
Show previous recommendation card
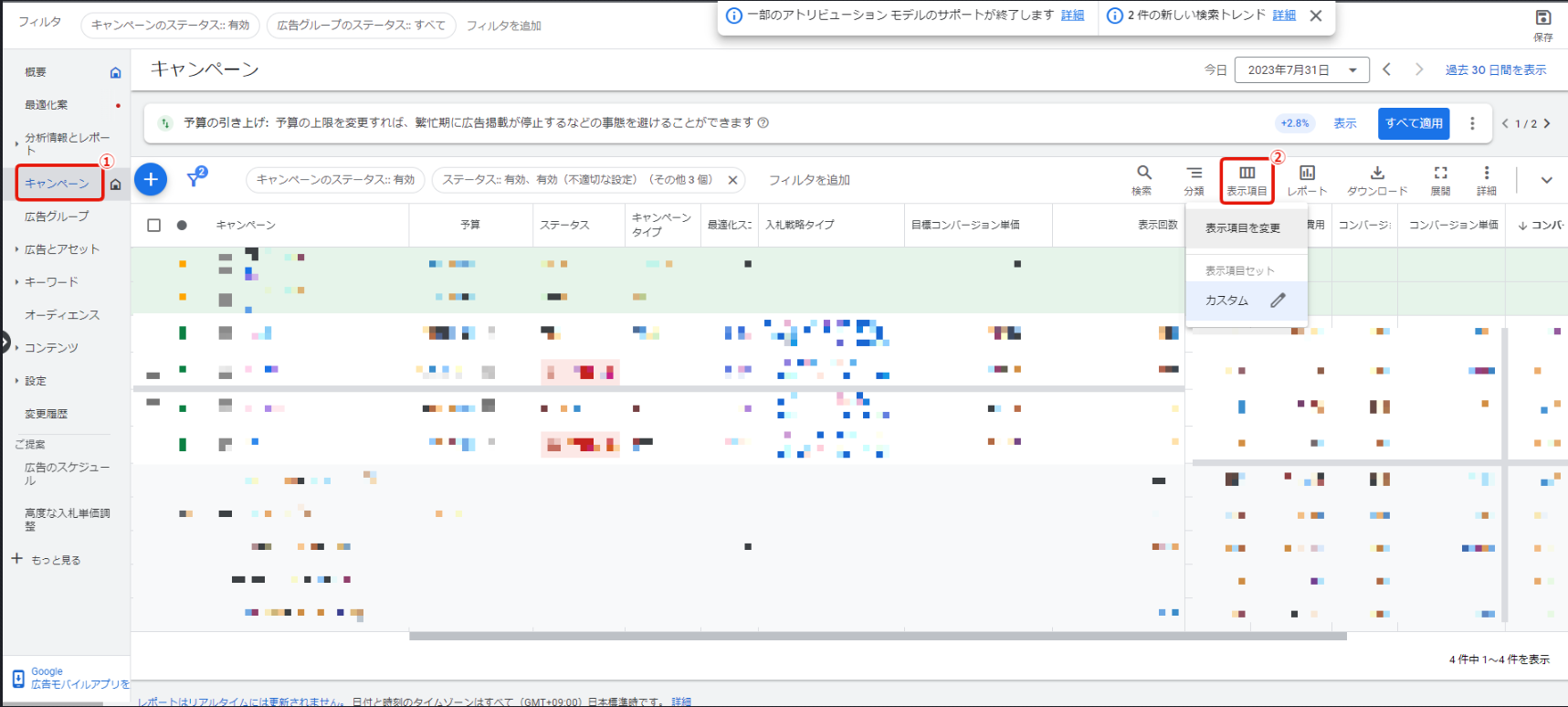[x=1505, y=123]
